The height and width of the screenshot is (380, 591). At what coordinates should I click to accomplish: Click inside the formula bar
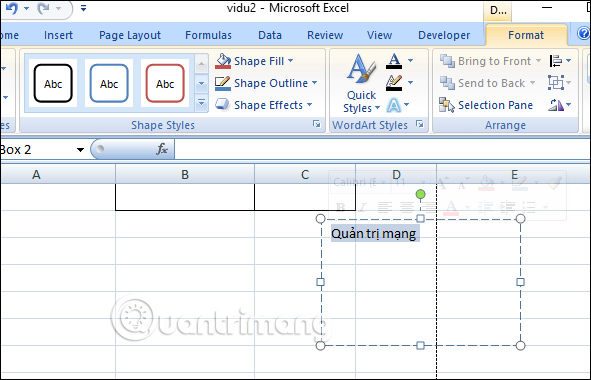point(382,150)
